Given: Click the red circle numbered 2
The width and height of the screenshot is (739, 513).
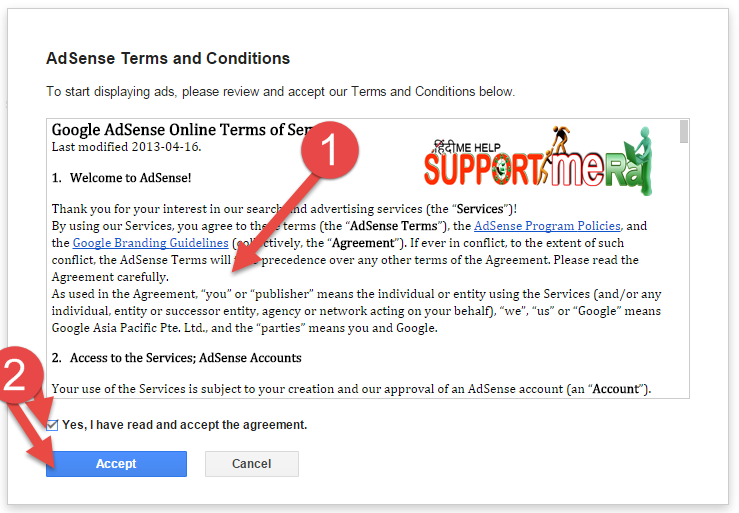Looking at the screenshot, I should point(18,375).
